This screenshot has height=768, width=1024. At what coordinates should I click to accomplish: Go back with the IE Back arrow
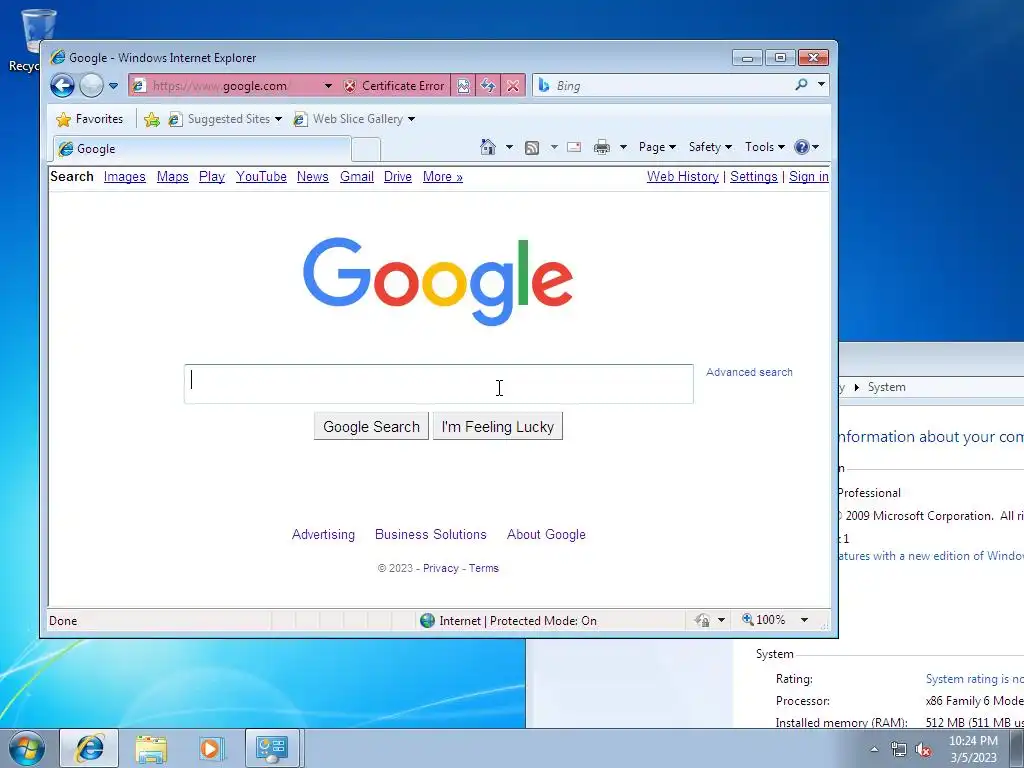click(x=63, y=86)
